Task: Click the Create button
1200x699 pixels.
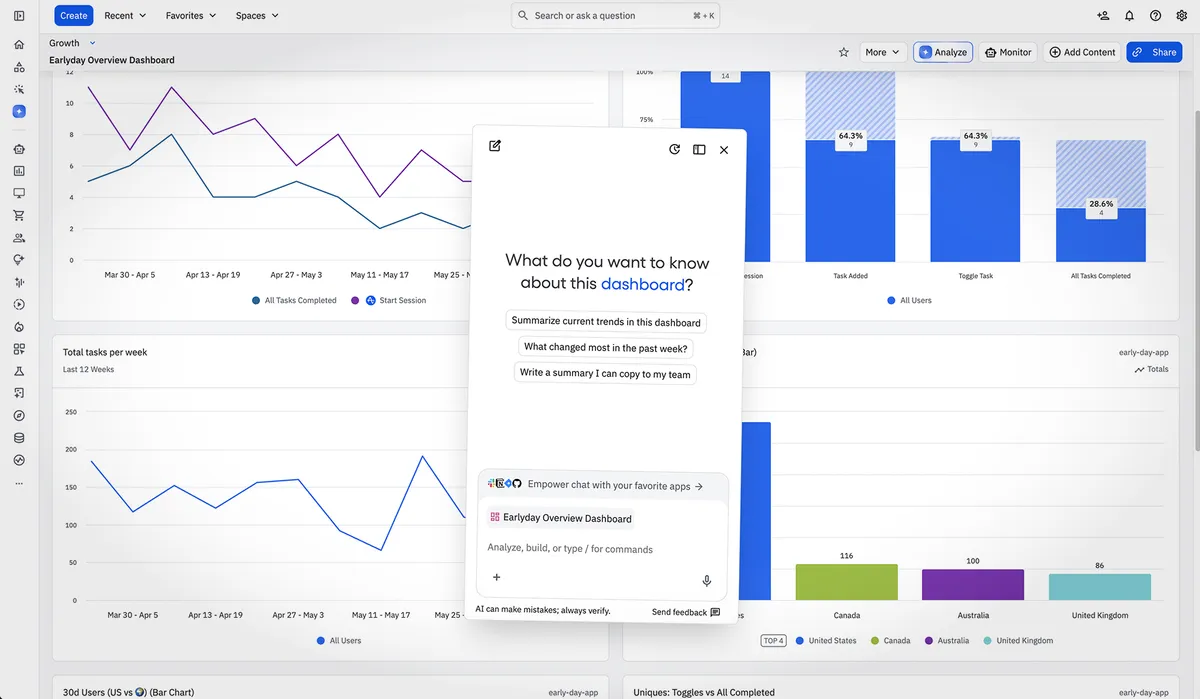Action: pyautogui.click(x=73, y=15)
